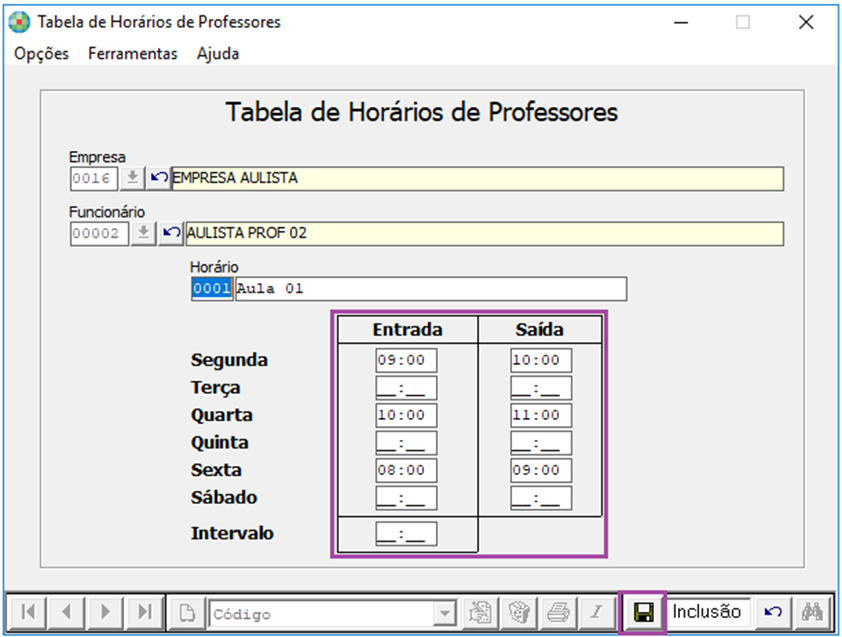Click Empresa lookup download arrow button
The image size is (842, 637).
133,178
